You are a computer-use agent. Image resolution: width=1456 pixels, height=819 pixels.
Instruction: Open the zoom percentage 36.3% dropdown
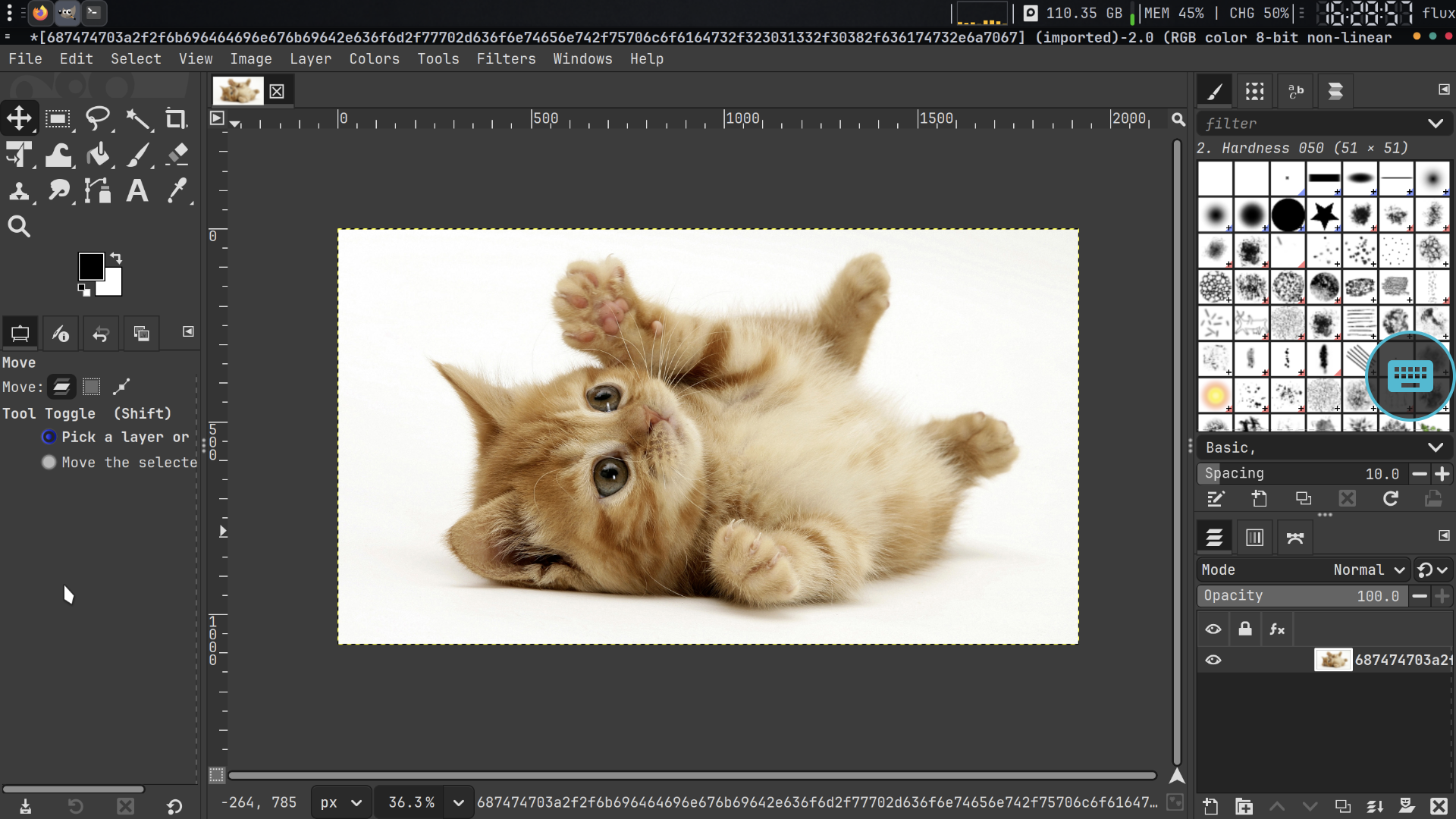458,802
